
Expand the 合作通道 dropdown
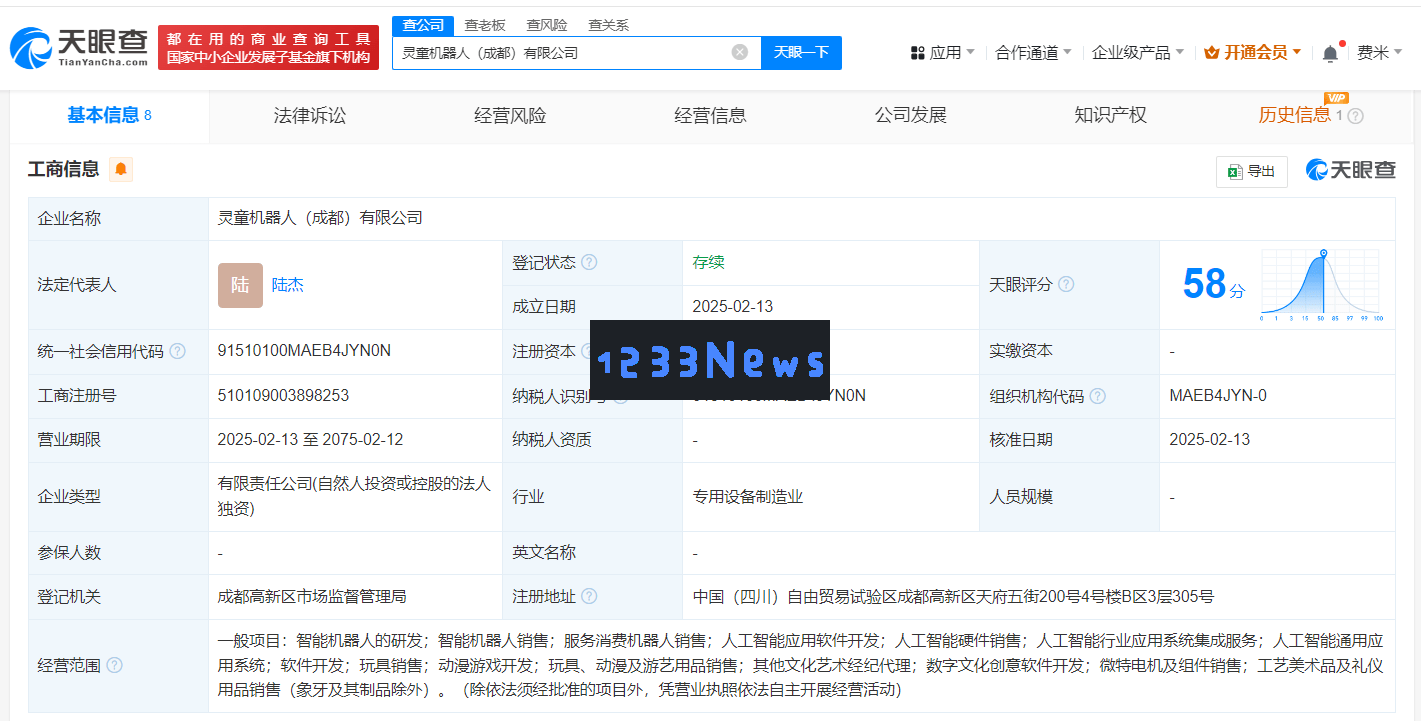click(x=1033, y=53)
